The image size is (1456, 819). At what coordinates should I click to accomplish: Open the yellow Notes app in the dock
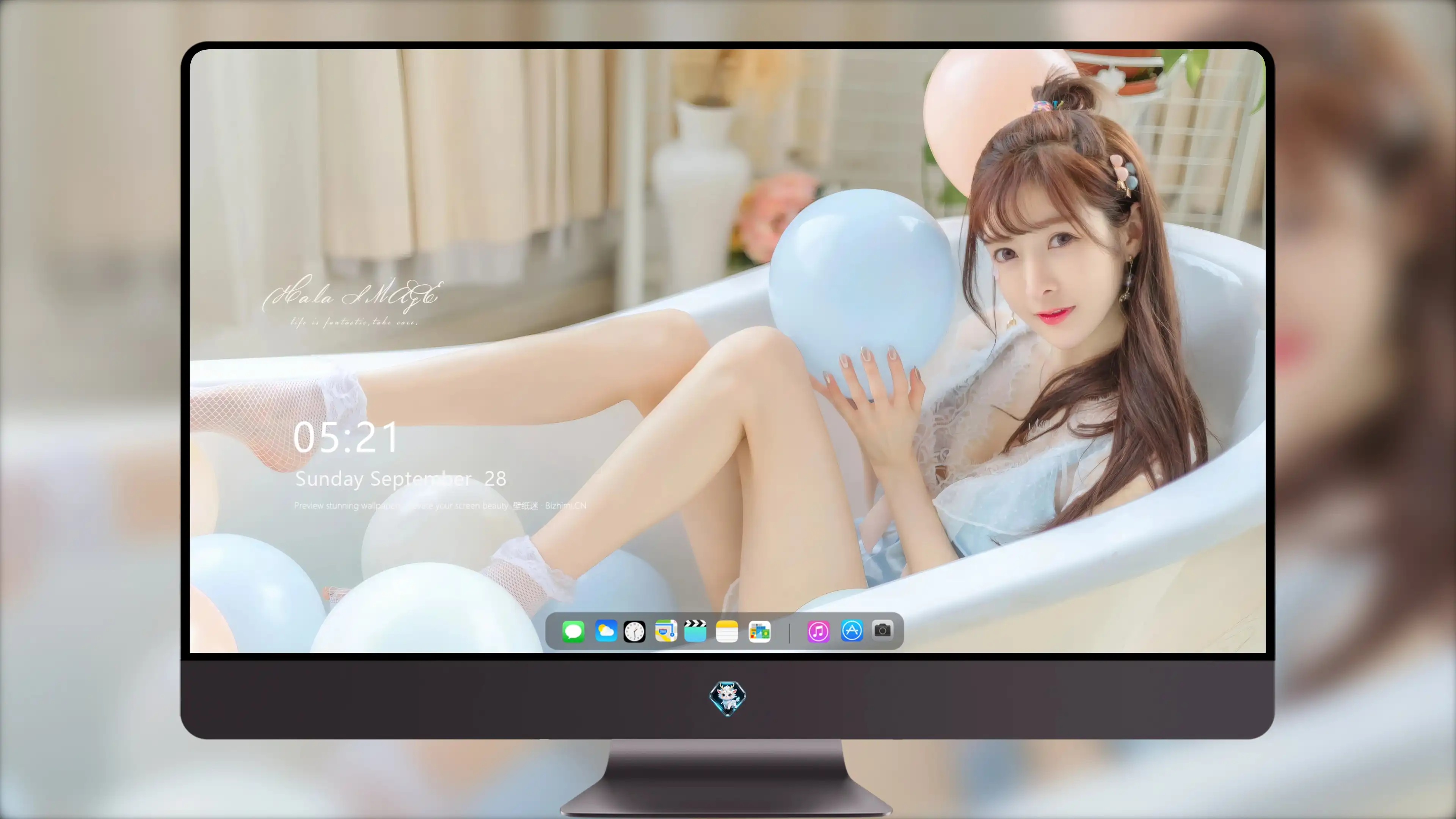point(727,631)
